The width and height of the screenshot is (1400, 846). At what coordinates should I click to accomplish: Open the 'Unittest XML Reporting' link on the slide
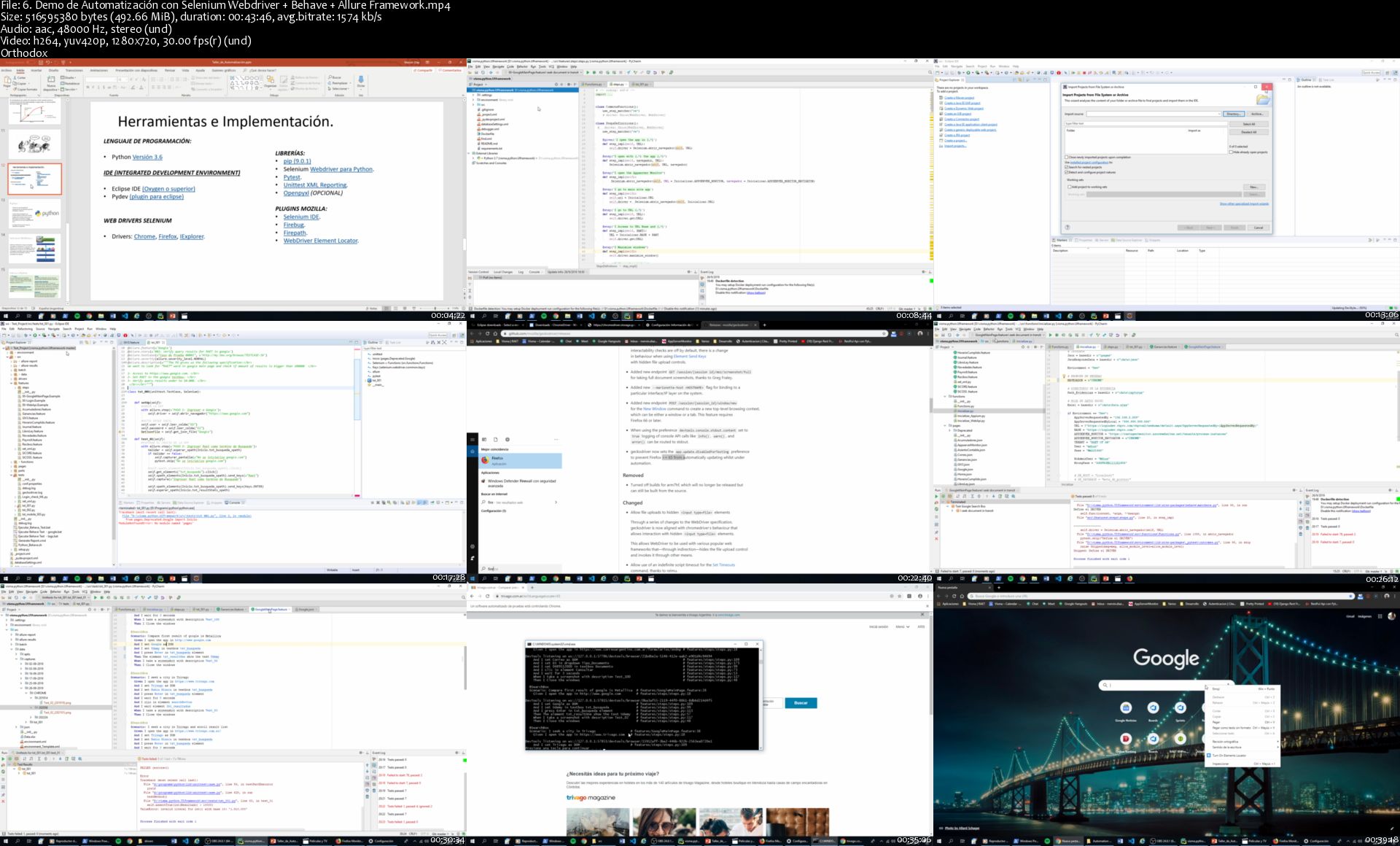point(315,185)
